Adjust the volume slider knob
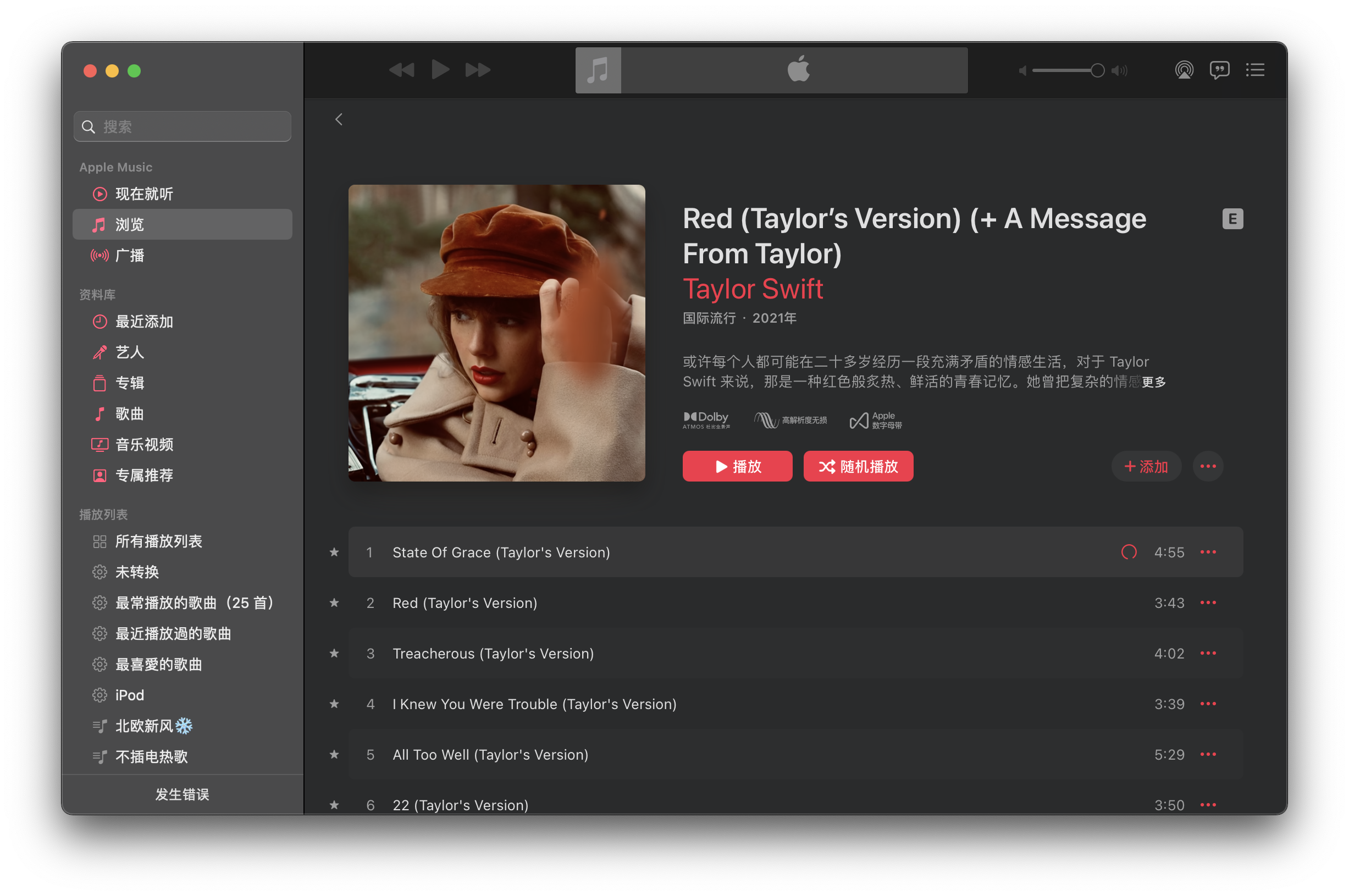This screenshot has height=896, width=1349. click(1097, 70)
